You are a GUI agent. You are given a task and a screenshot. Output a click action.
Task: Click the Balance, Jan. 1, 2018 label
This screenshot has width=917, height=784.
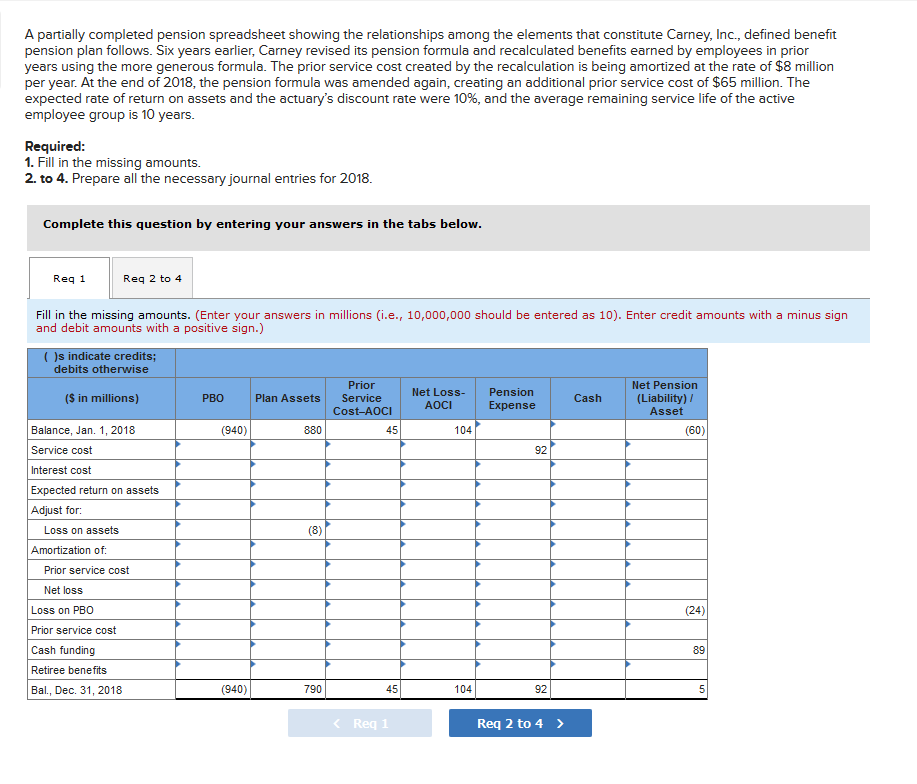pos(83,430)
